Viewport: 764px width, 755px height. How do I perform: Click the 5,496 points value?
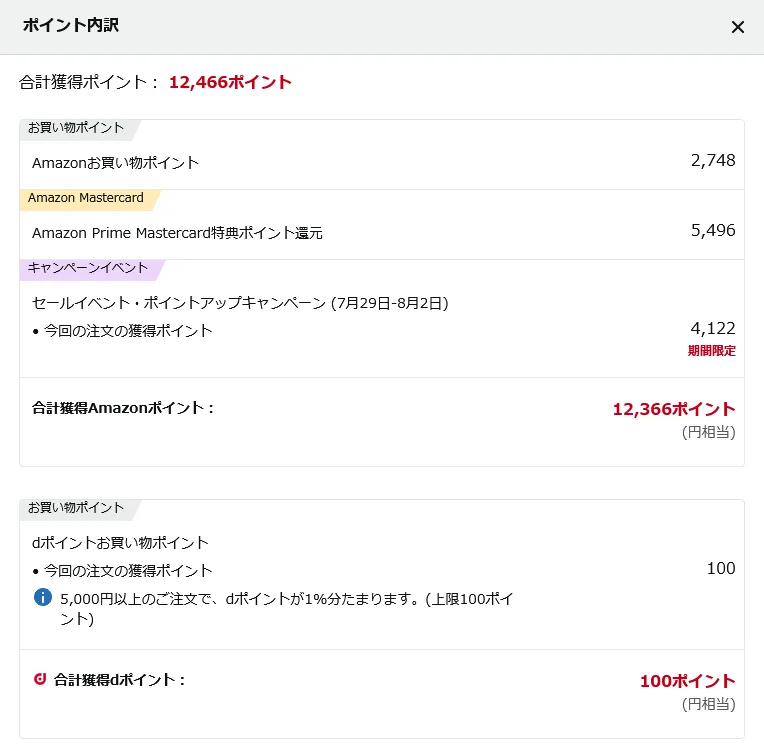[713, 230]
